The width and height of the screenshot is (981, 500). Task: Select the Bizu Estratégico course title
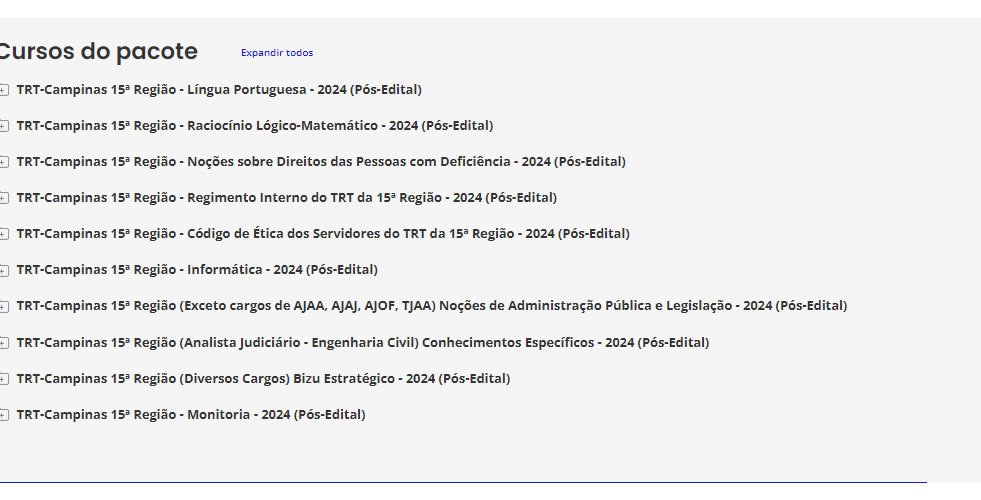(263, 379)
